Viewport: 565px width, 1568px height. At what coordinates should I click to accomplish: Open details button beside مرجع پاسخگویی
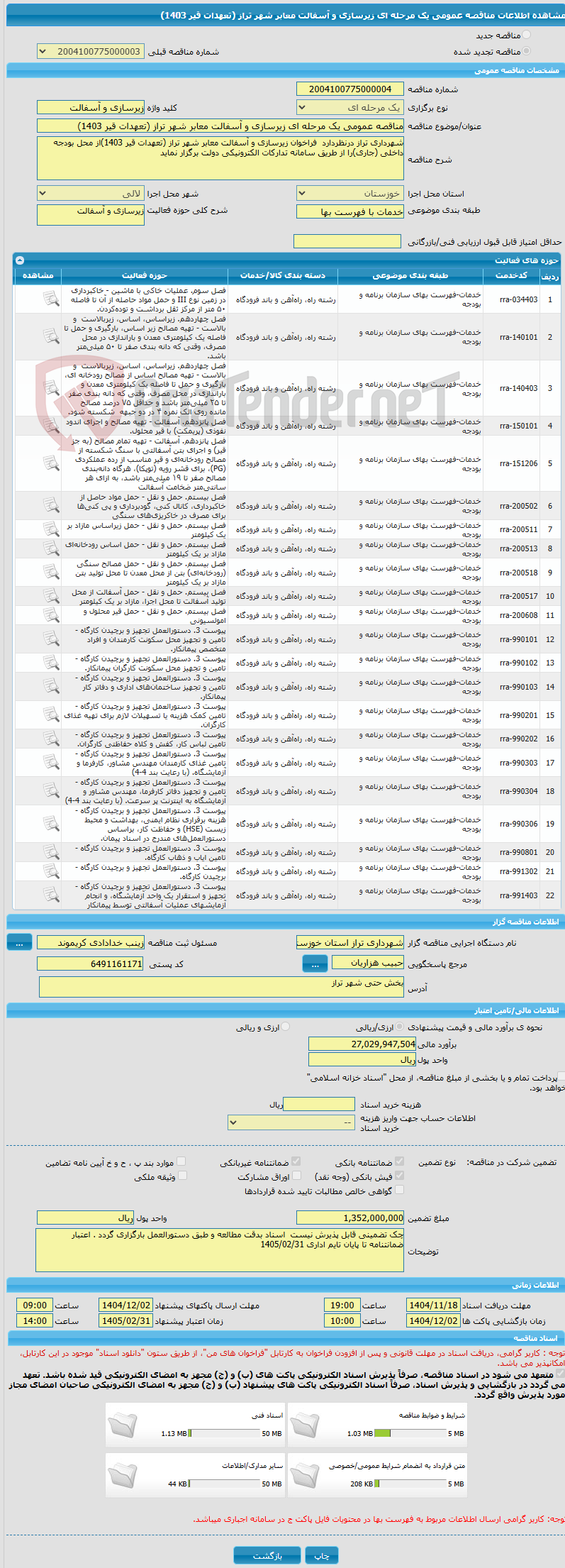pyautogui.click(x=315, y=964)
